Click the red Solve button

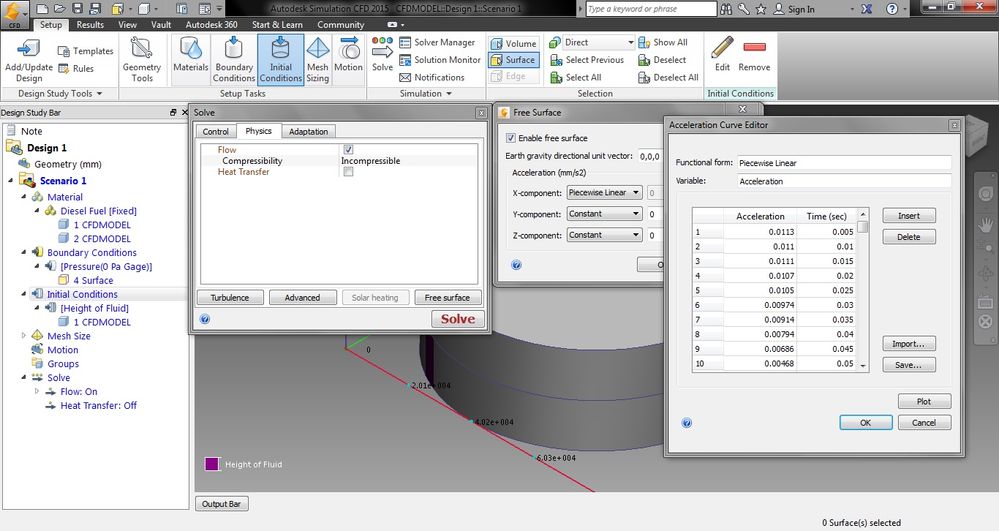457,319
